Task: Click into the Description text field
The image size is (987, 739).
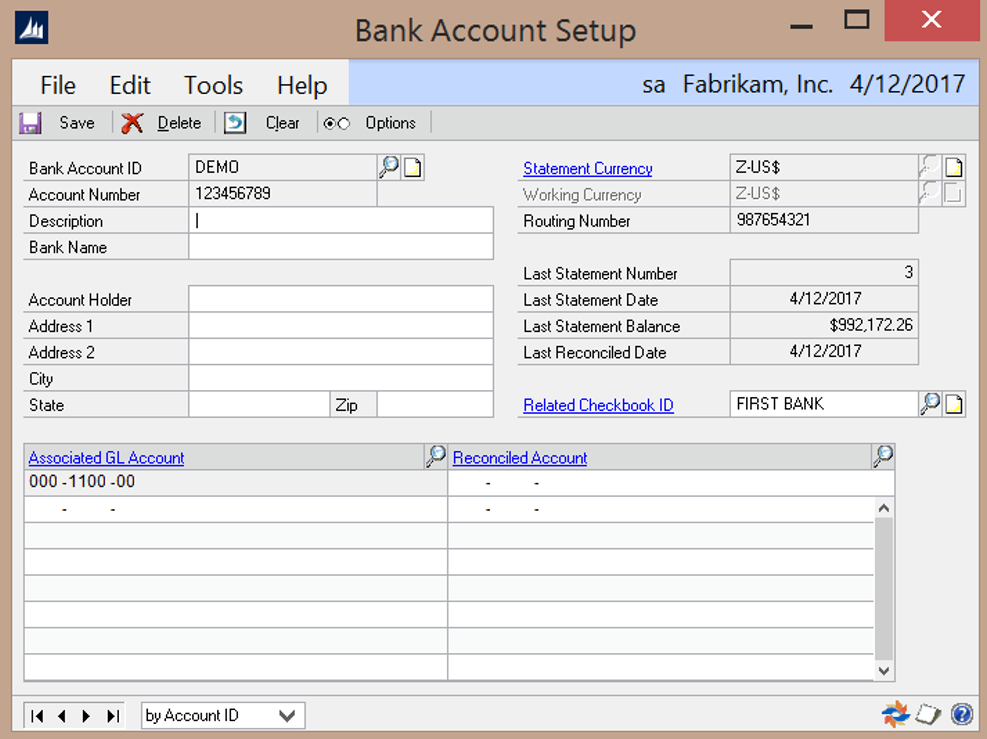Action: coord(340,221)
